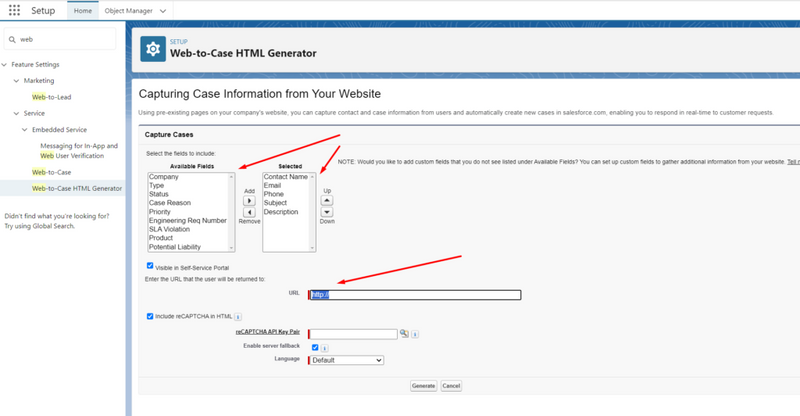Screen dimensions: 800x416
Task: Click the Selected fields list scrollbar
Action: (x=312, y=212)
